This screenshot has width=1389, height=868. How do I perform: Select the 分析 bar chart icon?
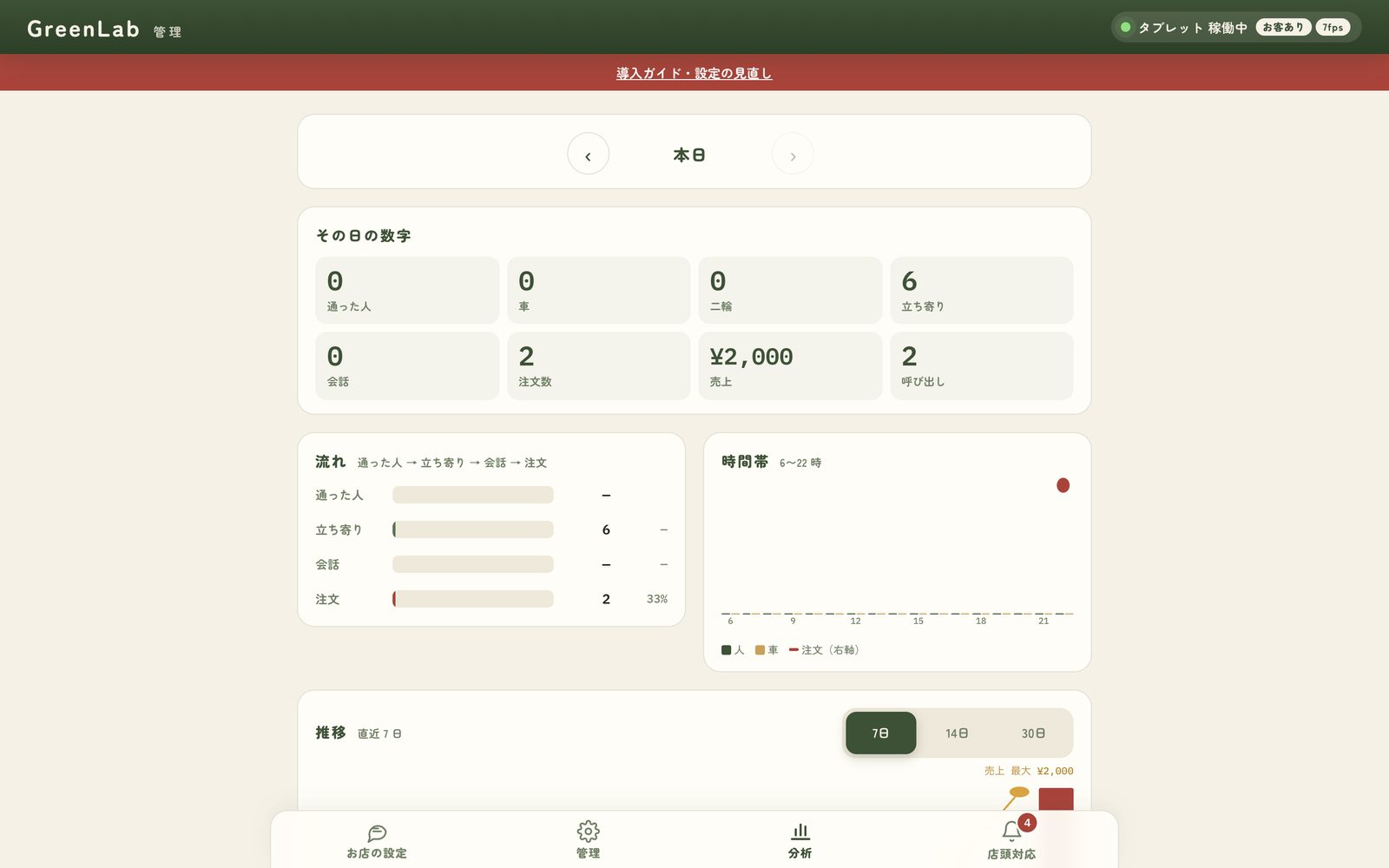800,832
